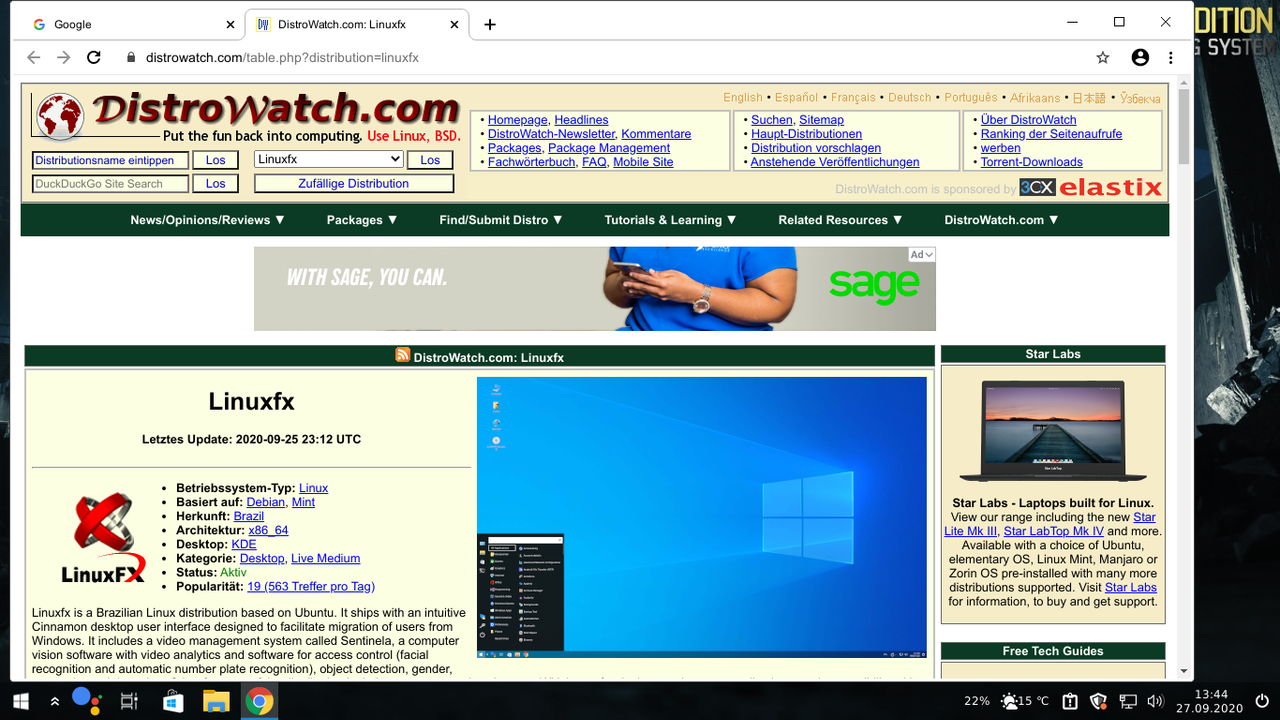Screen dimensions: 1280x720
Task: Click the Brazil origin link
Action: point(249,516)
